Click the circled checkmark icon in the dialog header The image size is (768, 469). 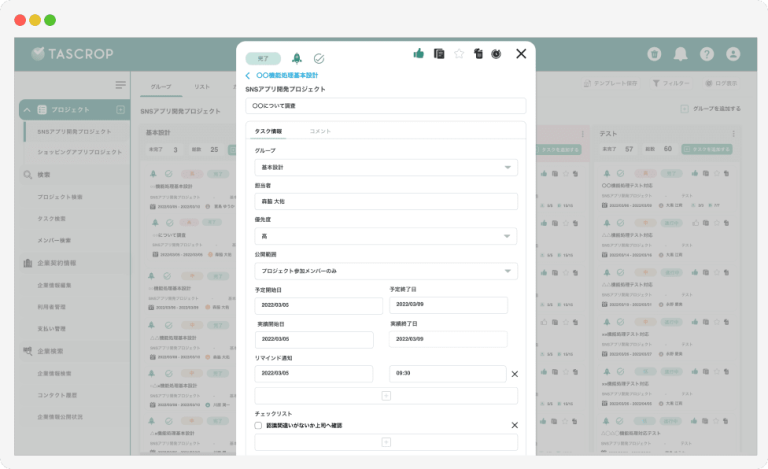pyautogui.click(x=319, y=59)
